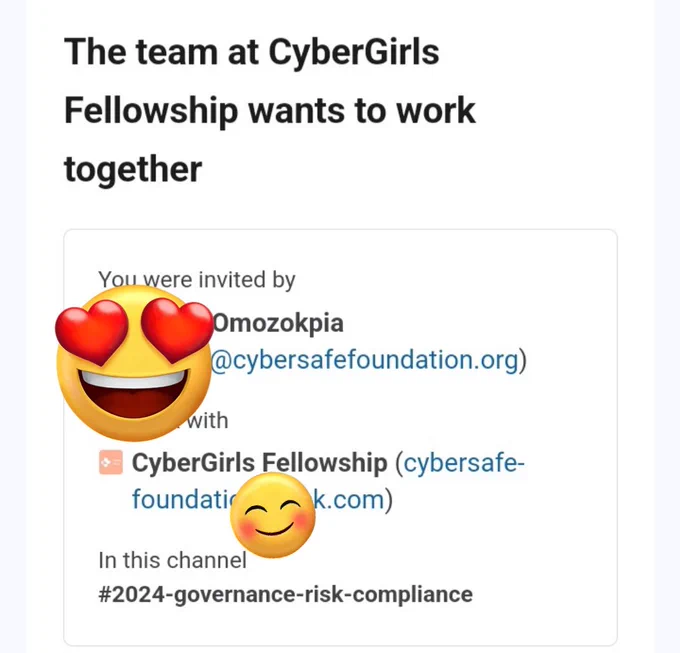Click the heading word 'together'
This screenshot has width=680, height=653.
click(x=133, y=169)
